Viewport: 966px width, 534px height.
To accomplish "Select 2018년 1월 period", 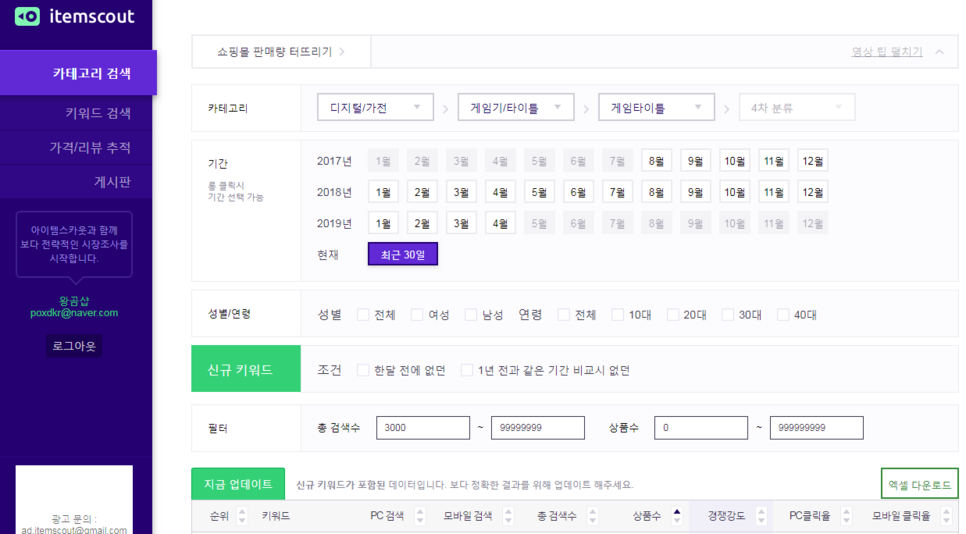I will [383, 192].
